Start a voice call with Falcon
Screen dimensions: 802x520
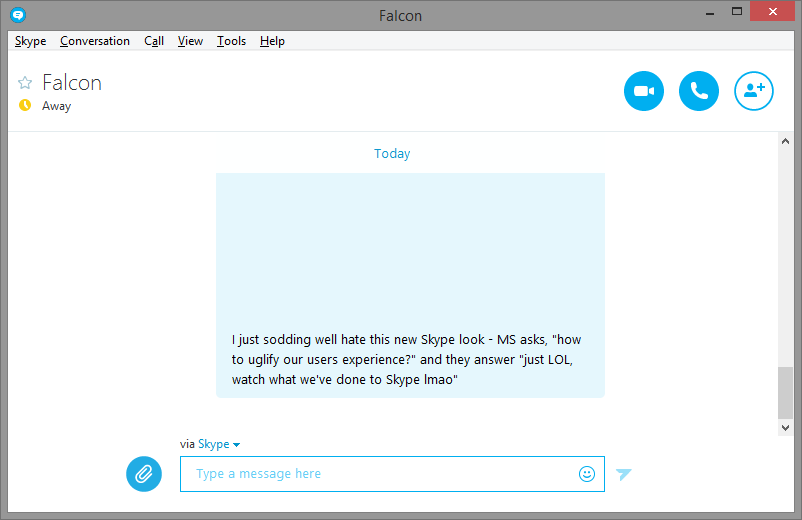699,91
